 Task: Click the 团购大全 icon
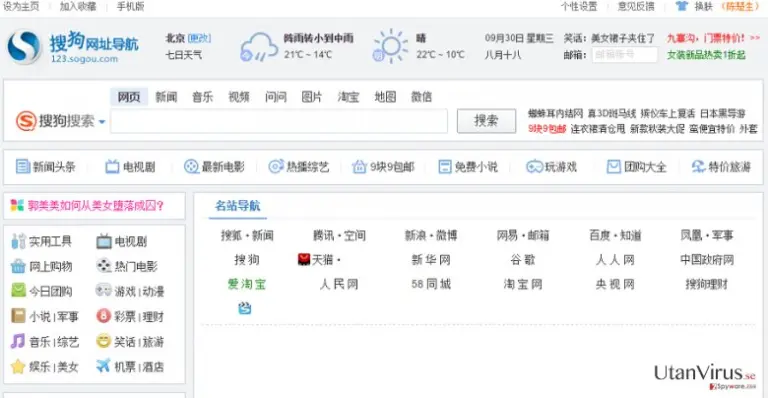pyautogui.click(x=613, y=166)
